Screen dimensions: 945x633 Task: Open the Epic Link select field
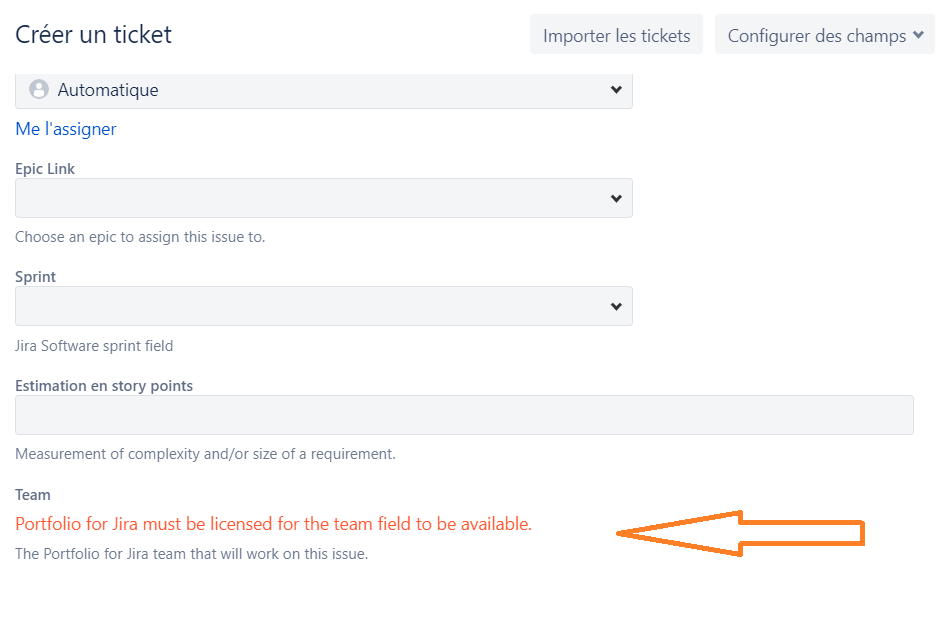324,198
